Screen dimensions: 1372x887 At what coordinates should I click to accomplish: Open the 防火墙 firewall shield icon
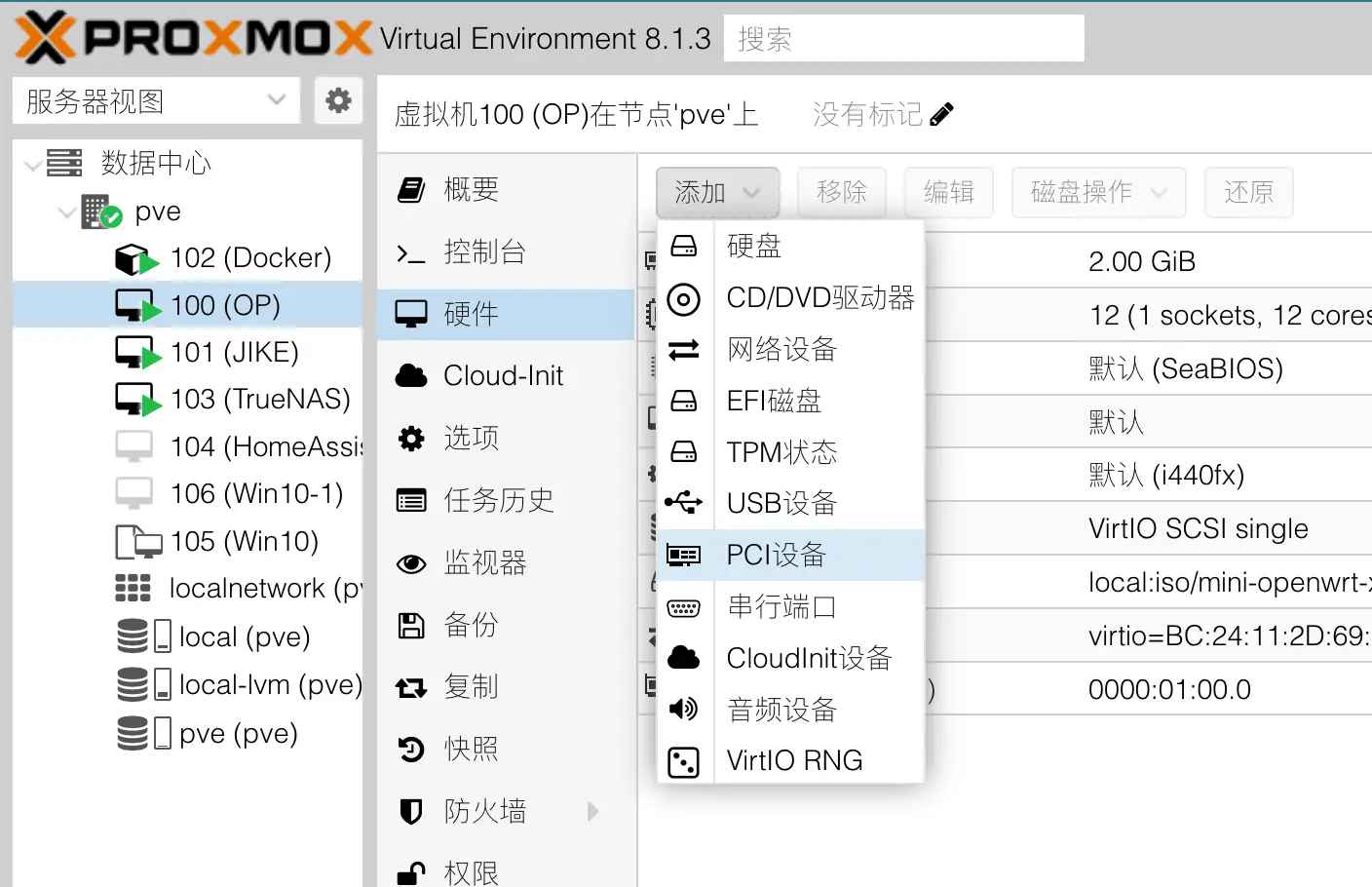point(411,811)
